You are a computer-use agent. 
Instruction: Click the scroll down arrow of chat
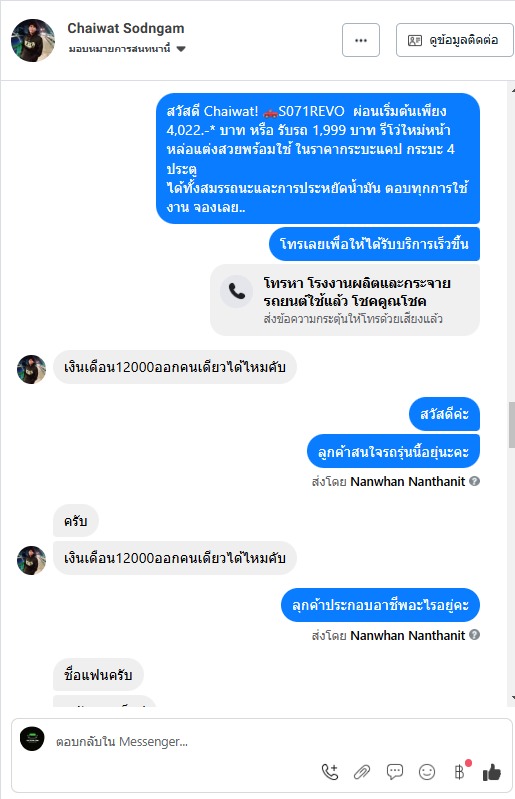pyautogui.click(x=512, y=698)
